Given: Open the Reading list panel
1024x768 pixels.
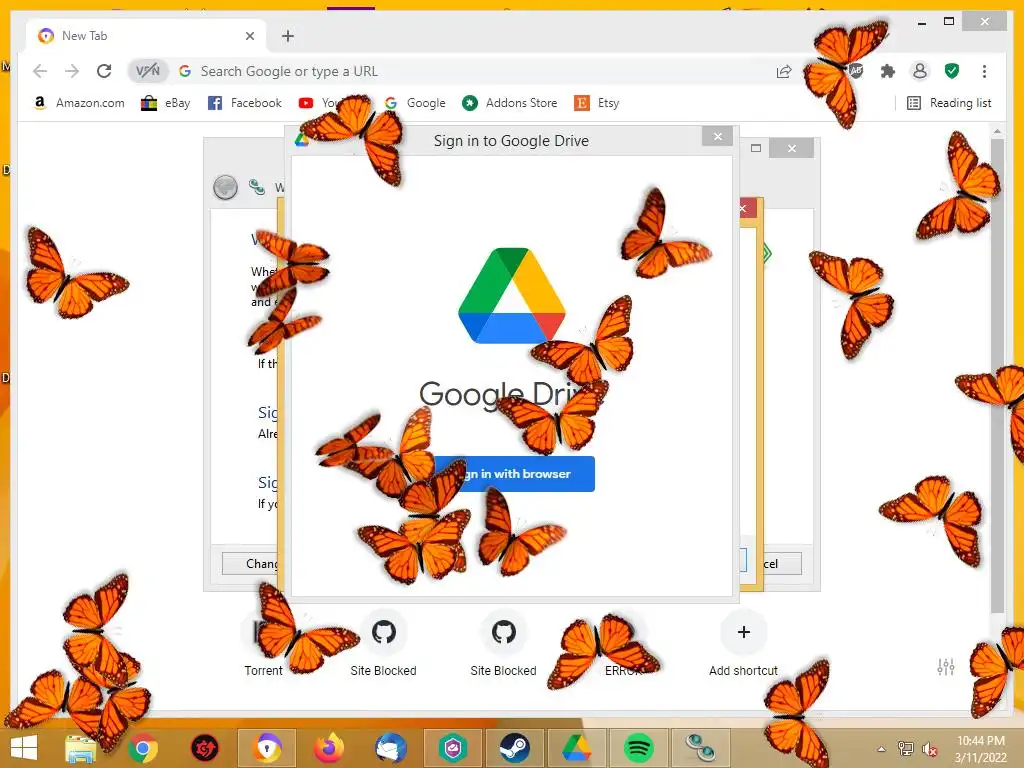Looking at the screenshot, I should (949, 103).
